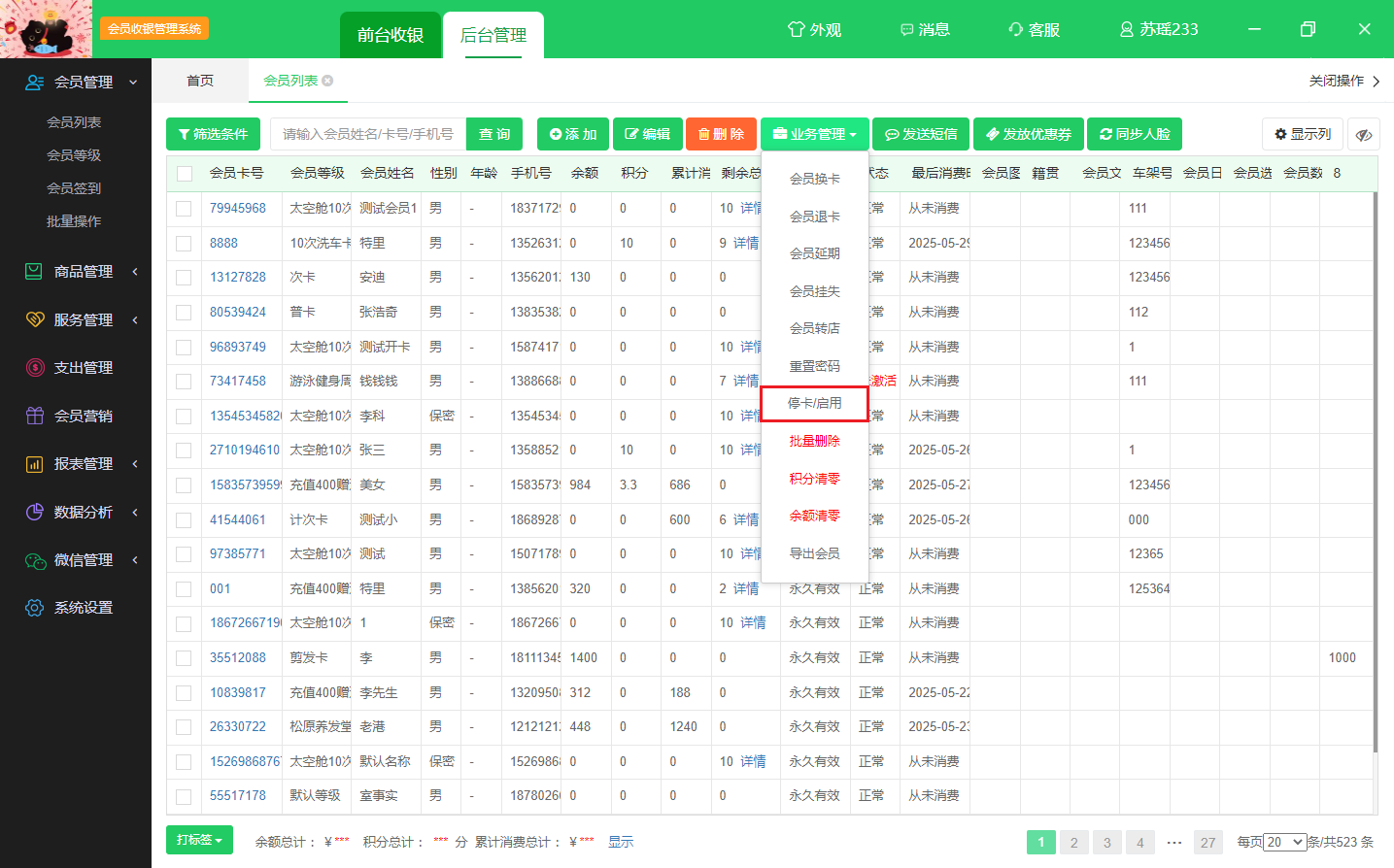Open the 打标签 tag dropdown
The height and width of the screenshot is (868, 1394).
coord(199,840)
